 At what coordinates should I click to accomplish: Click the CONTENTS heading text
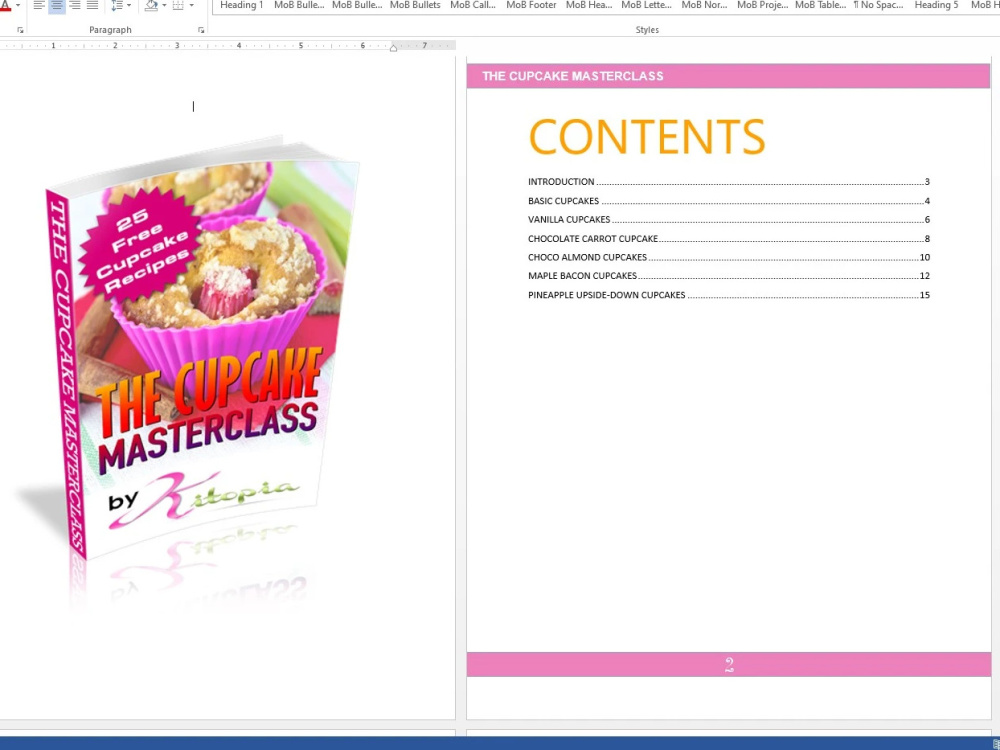tap(647, 136)
